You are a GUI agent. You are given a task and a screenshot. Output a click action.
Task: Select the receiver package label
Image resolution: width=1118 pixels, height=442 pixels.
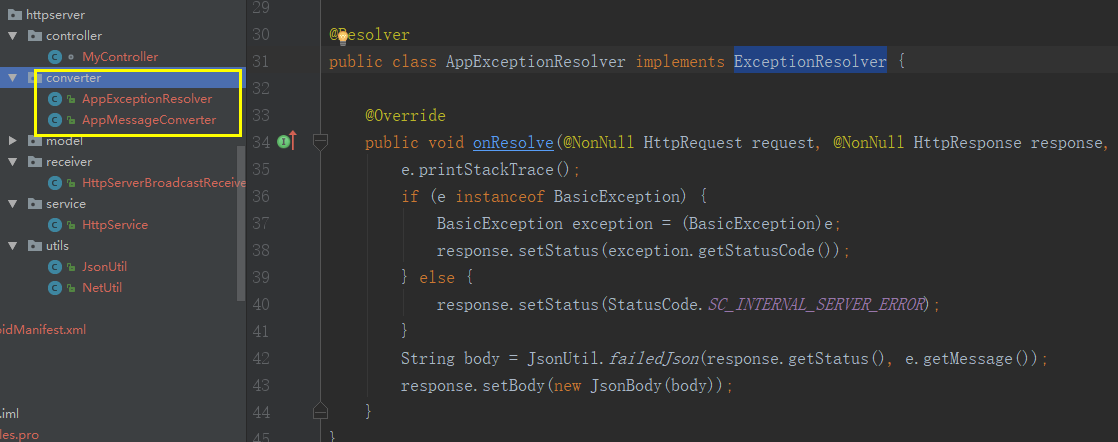(x=69, y=162)
